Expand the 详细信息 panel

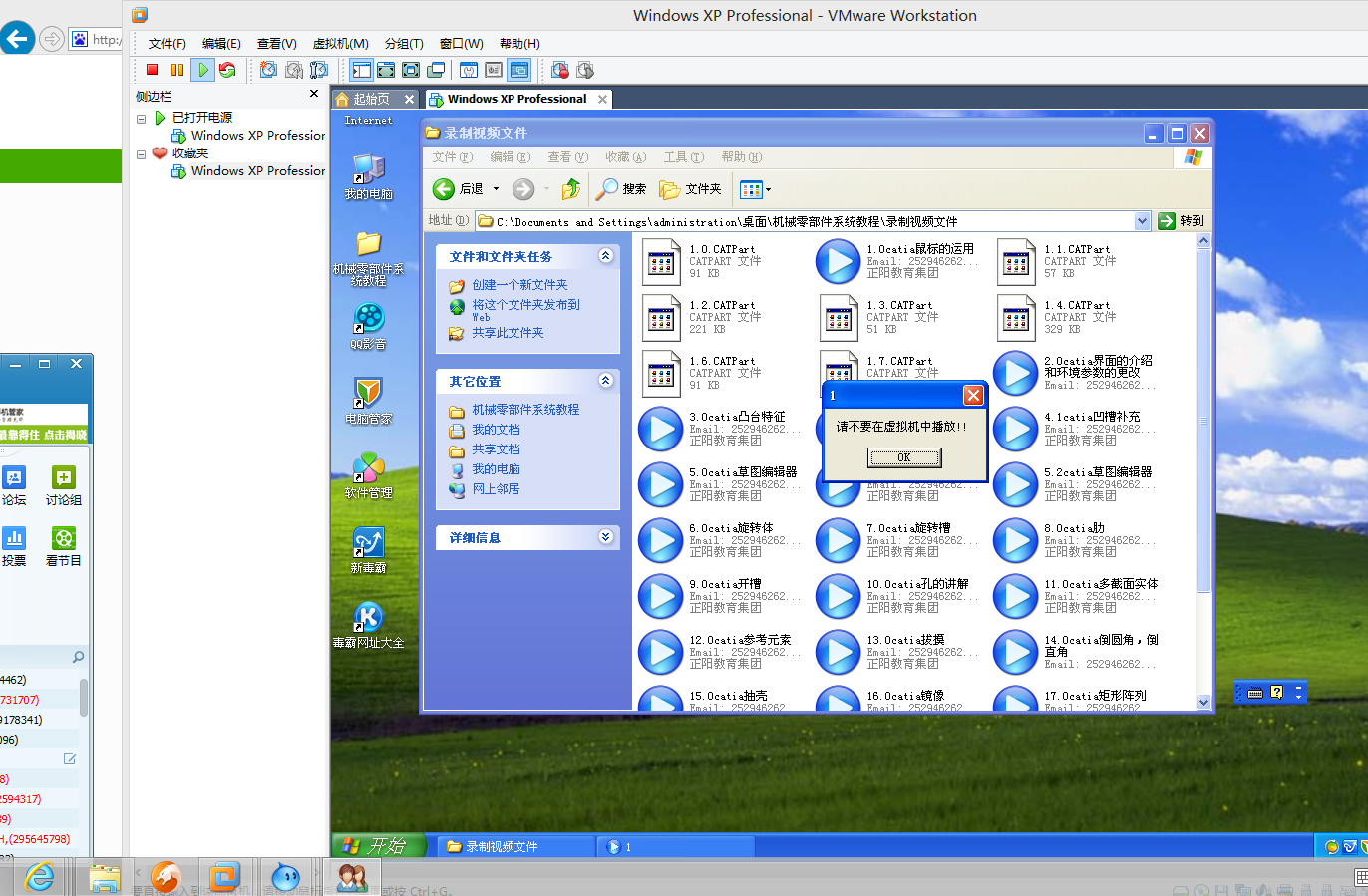click(x=605, y=537)
